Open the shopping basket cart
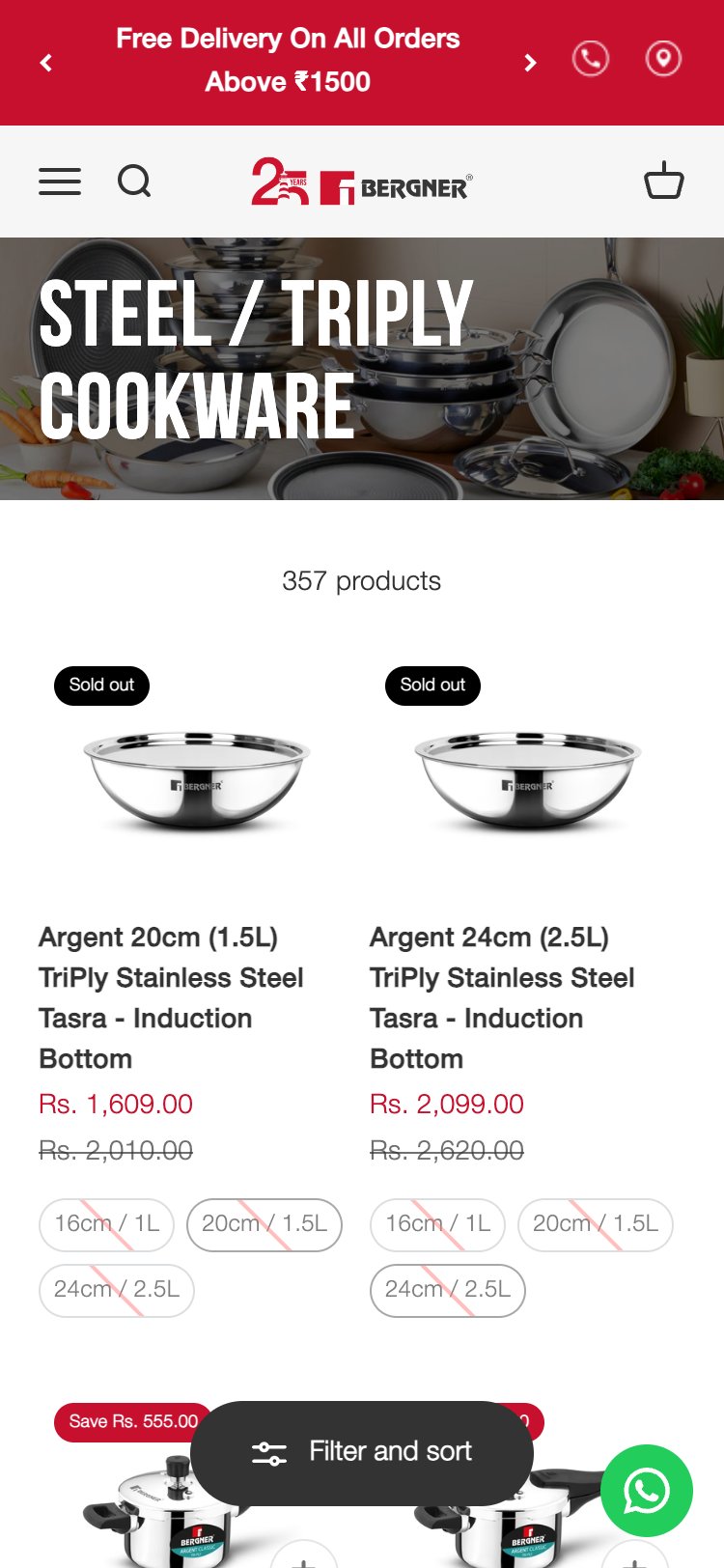 click(x=663, y=181)
